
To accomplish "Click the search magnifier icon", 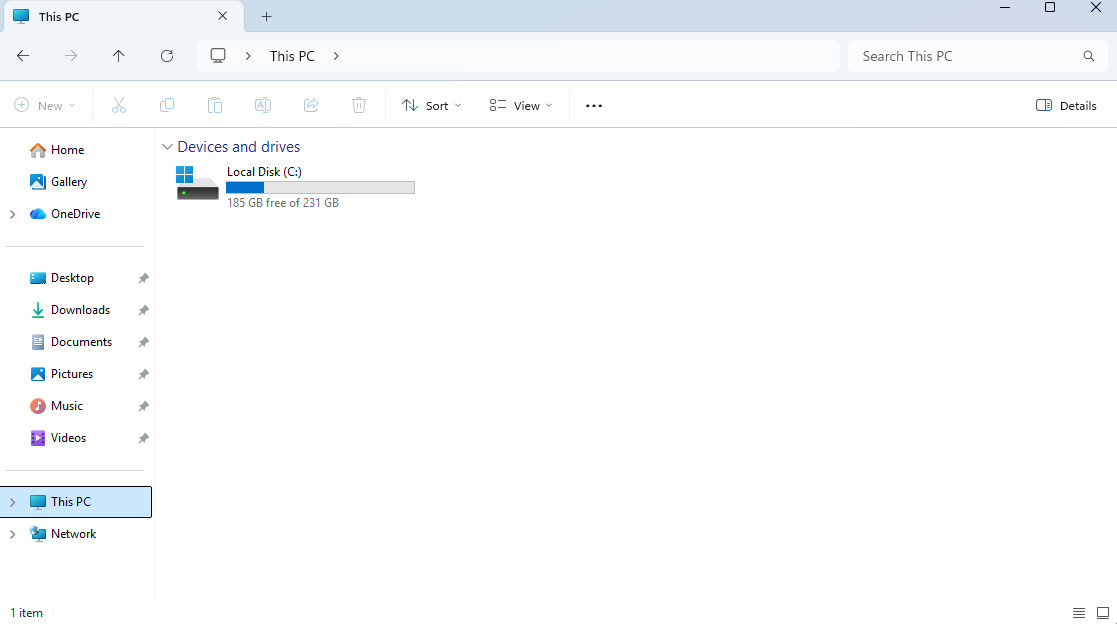I will point(1089,56).
